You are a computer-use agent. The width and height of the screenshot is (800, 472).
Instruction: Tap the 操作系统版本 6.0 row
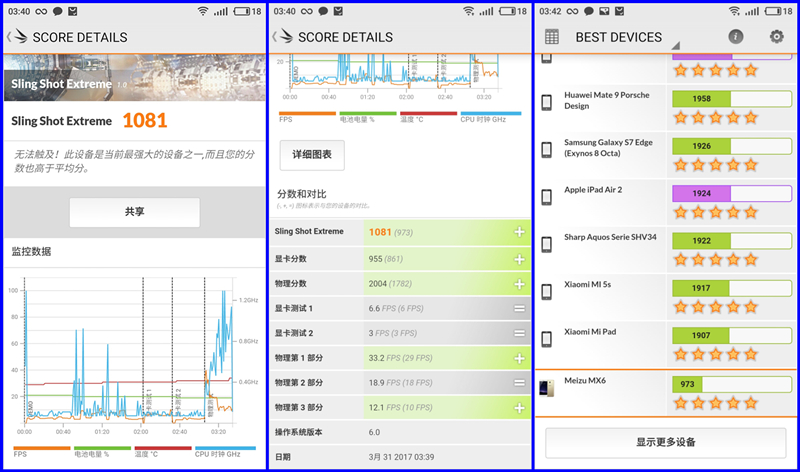click(x=400, y=432)
